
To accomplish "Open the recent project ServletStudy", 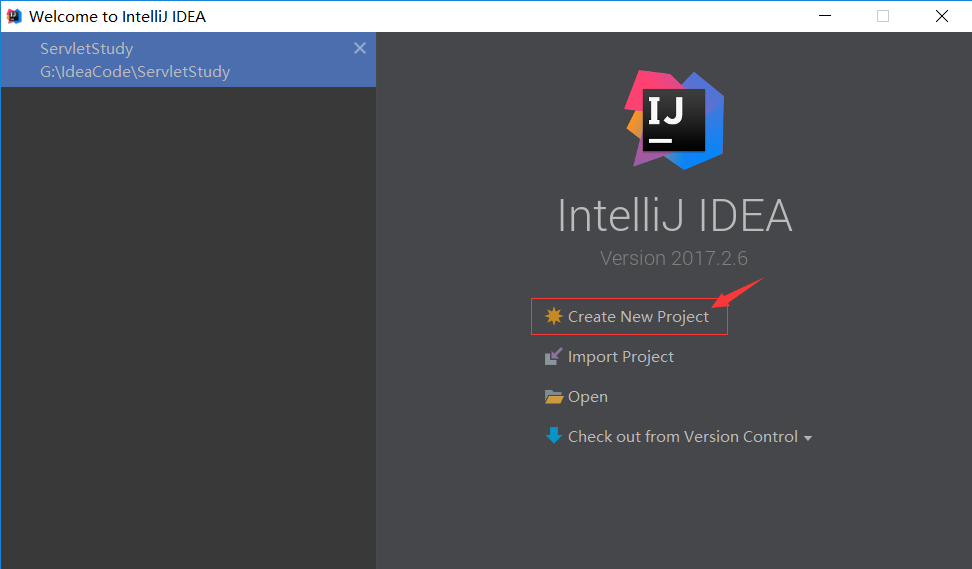I will (x=188, y=60).
